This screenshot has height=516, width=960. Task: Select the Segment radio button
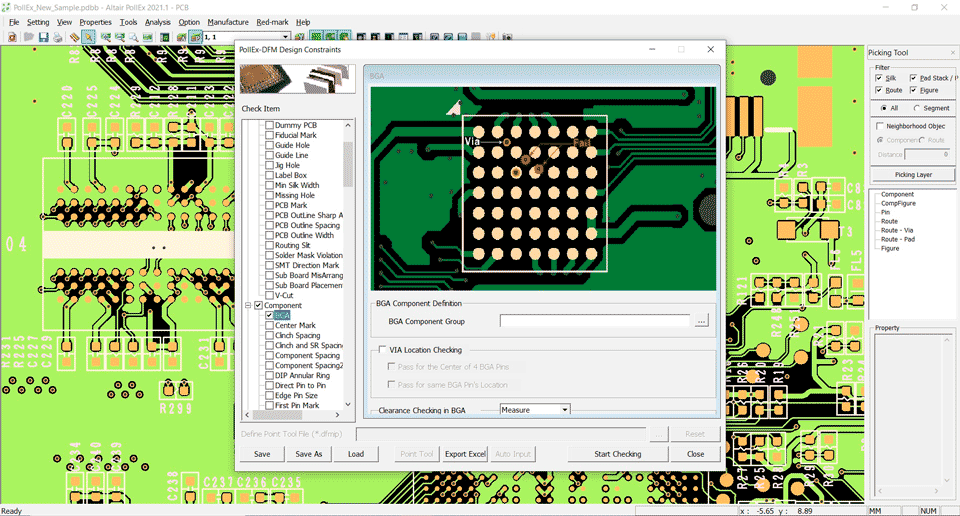pos(917,108)
